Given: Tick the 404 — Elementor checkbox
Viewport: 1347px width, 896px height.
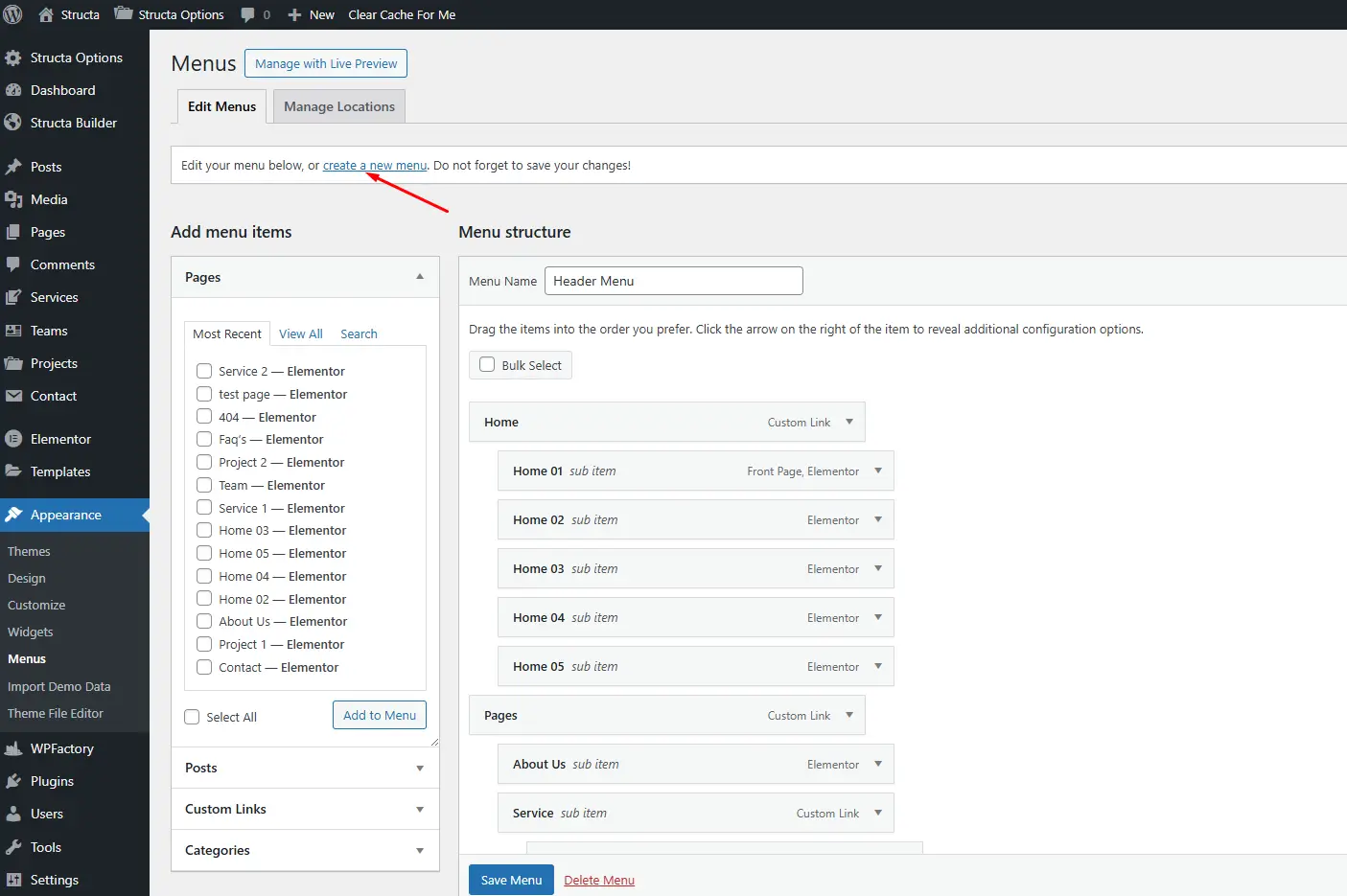Looking at the screenshot, I should coord(204,416).
